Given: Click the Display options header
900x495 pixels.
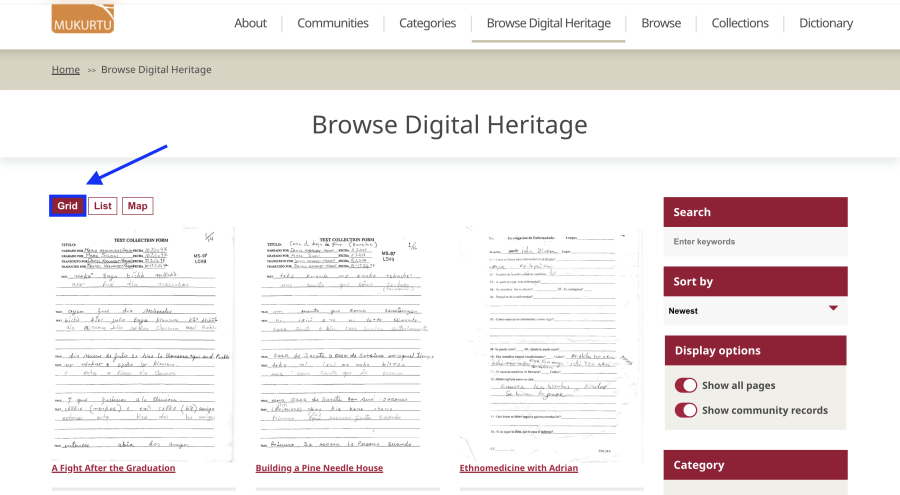Looking at the screenshot, I should 755,350.
